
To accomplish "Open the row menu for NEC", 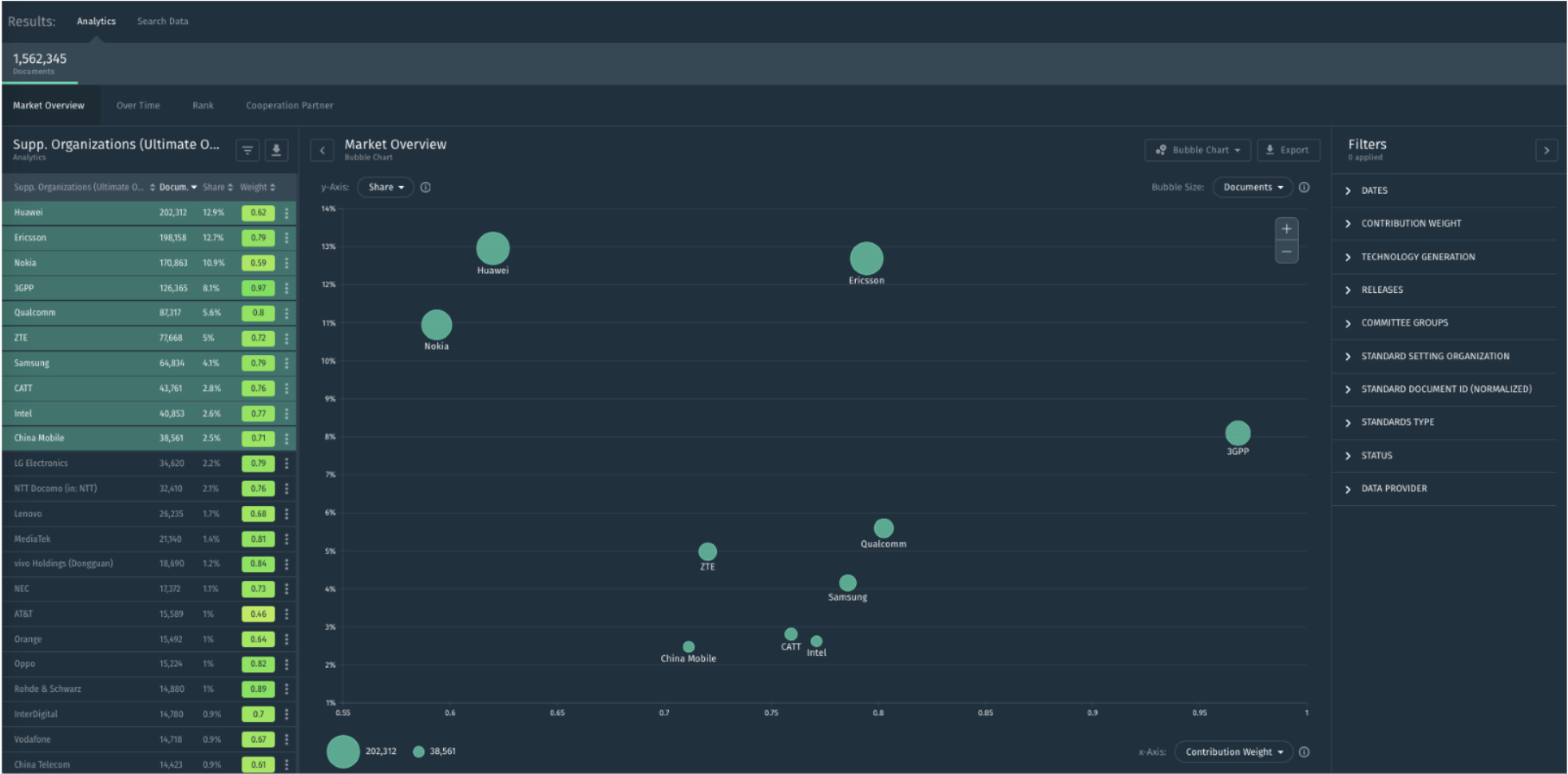I will (x=287, y=589).
